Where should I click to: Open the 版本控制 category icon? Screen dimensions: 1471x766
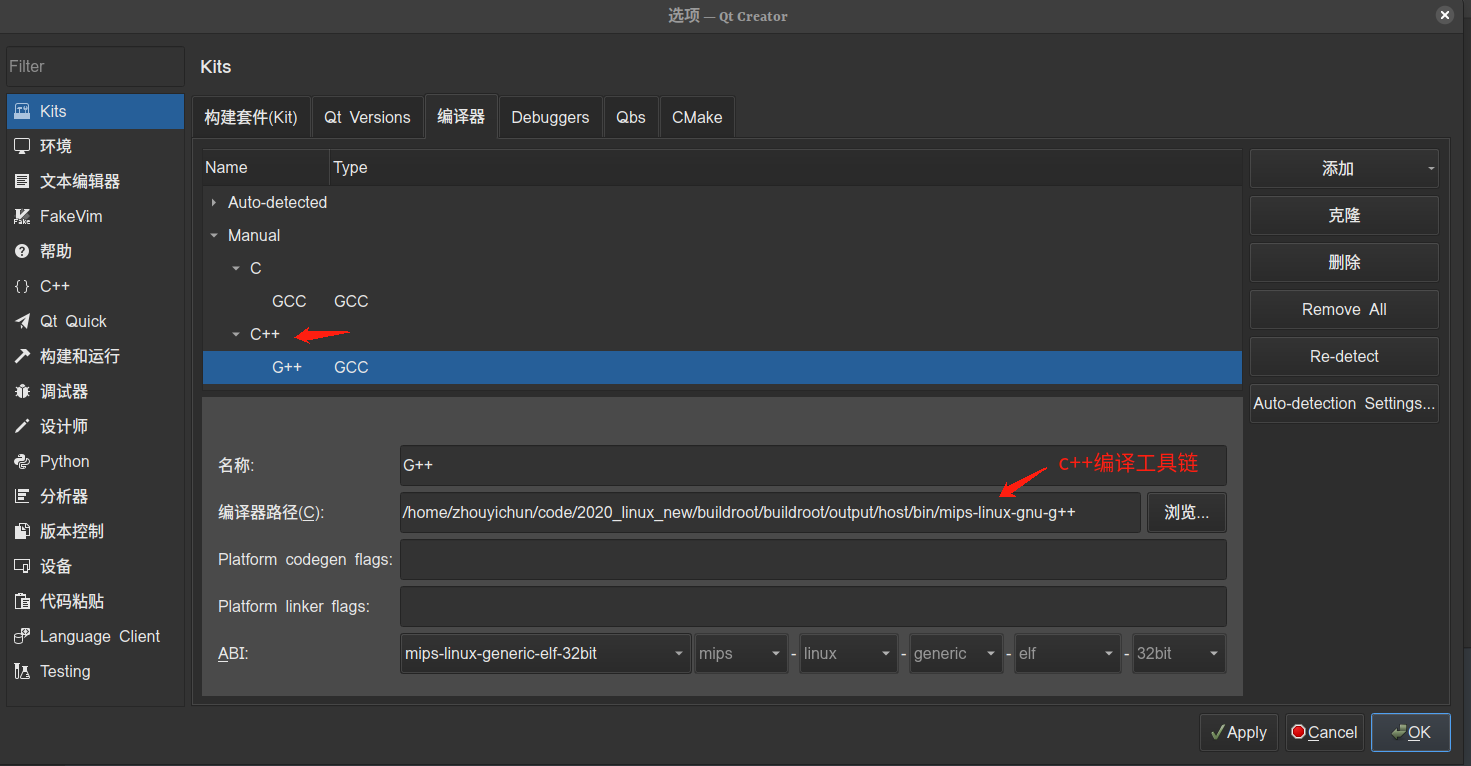[x=22, y=531]
